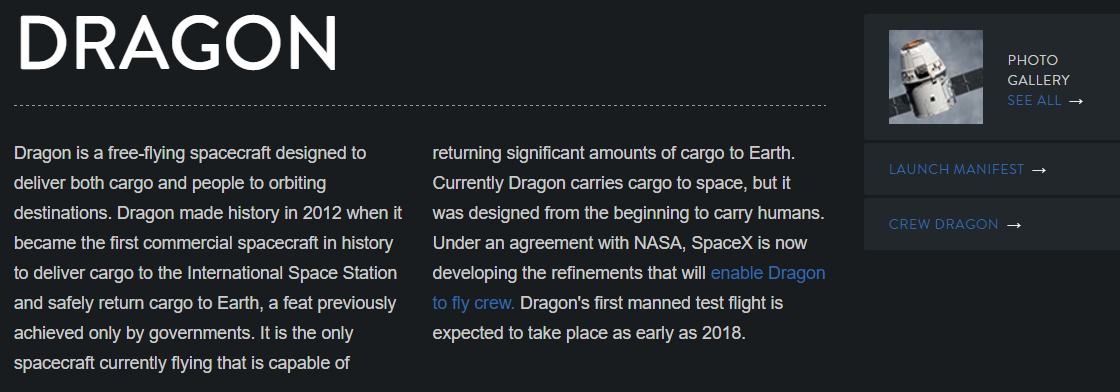Follow the 'enable Dragon' hyperlink text
The height and width of the screenshot is (392, 1120).
click(x=768, y=273)
